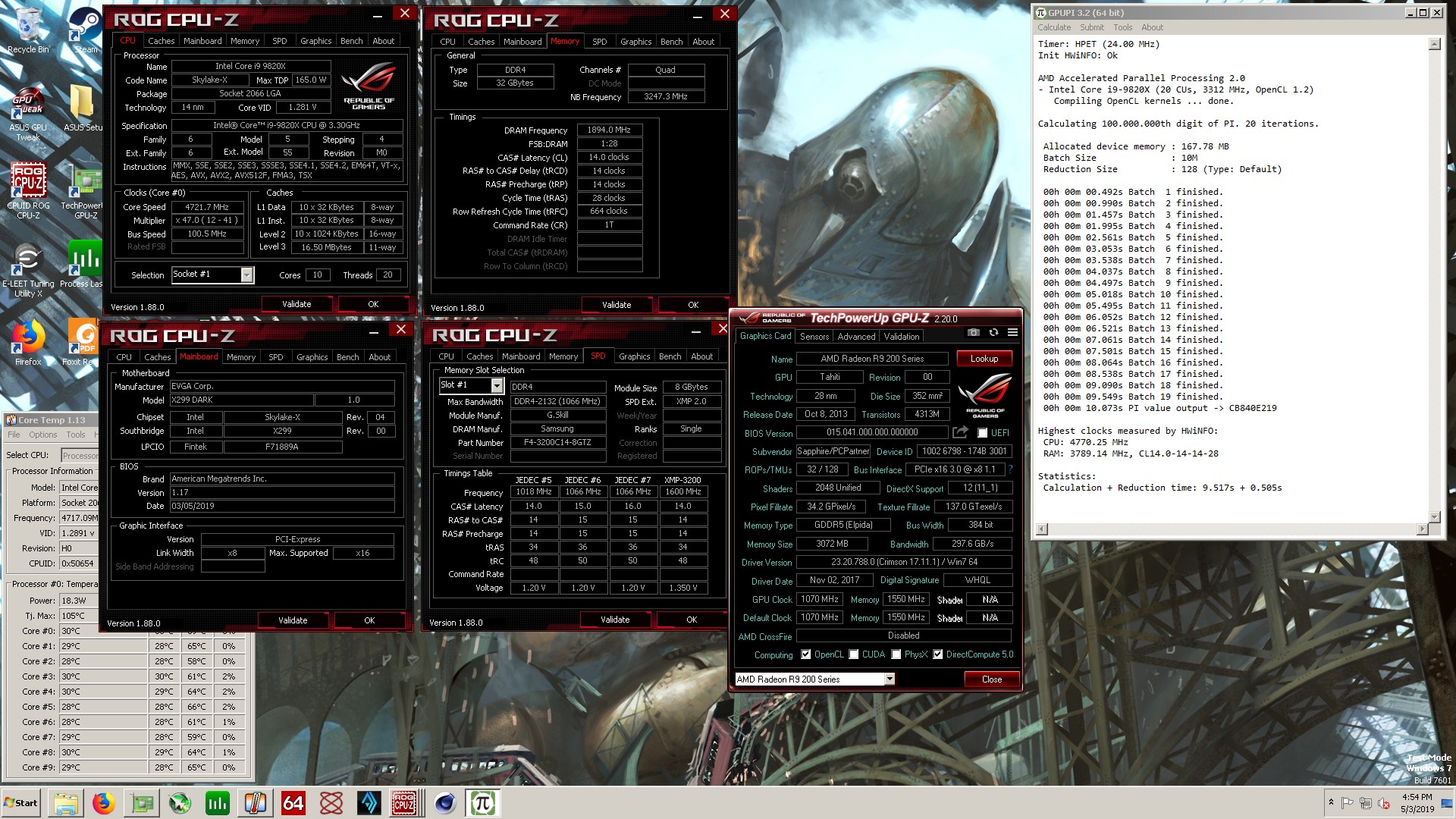The image size is (1456, 819).
Task: Open the Select CPU dropdown in Core Temp
Action: pos(80,456)
